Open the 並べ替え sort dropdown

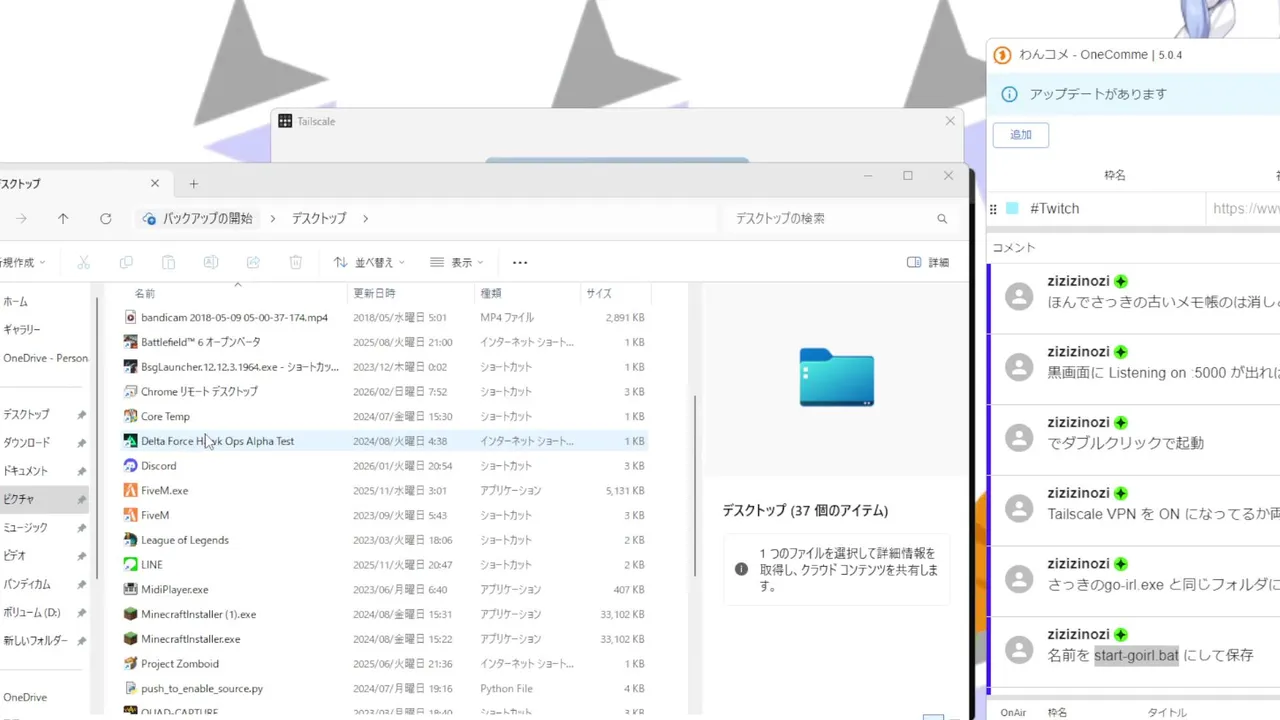tap(369, 262)
